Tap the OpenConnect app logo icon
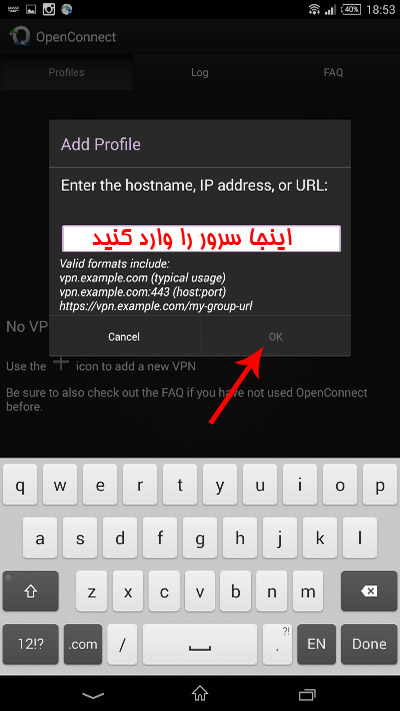Viewport: 400px width, 711px height. [20, 36]
